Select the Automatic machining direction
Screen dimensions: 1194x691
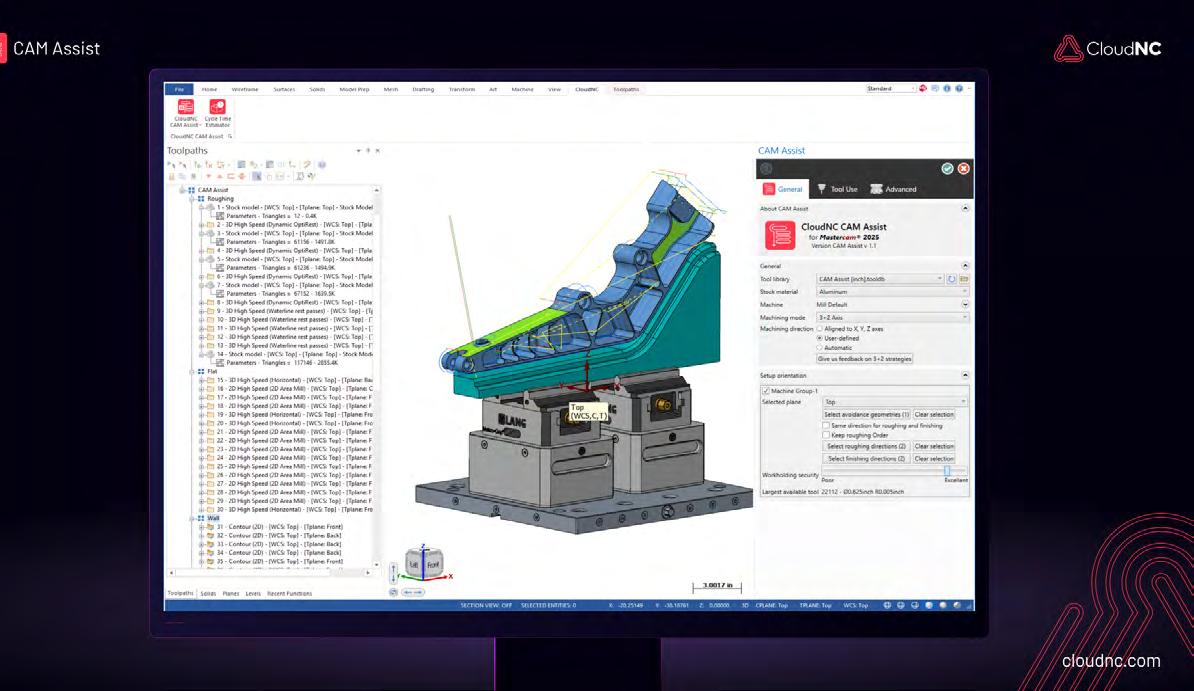point(820,347)
